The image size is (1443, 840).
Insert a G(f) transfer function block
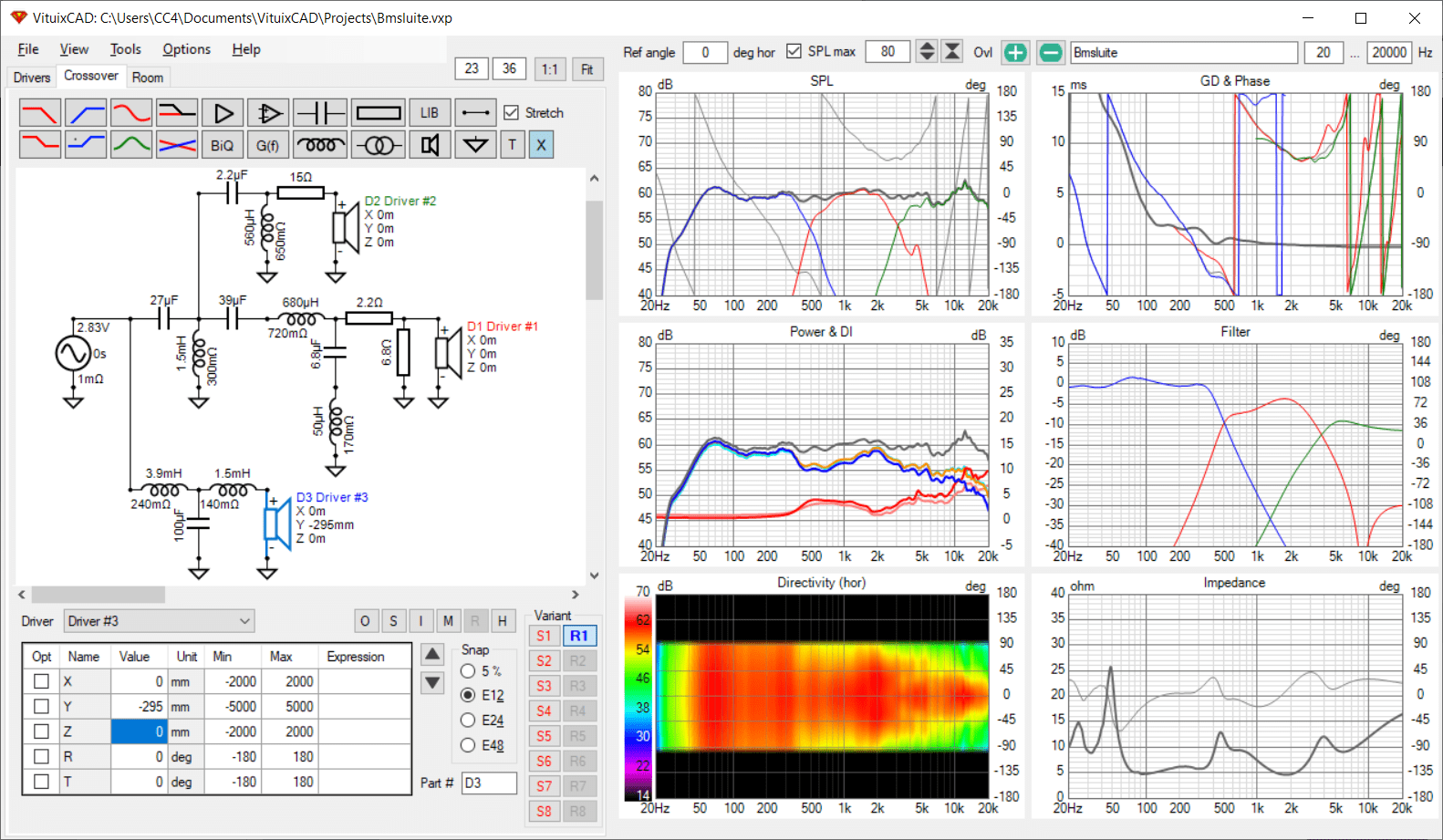point(268,144)
